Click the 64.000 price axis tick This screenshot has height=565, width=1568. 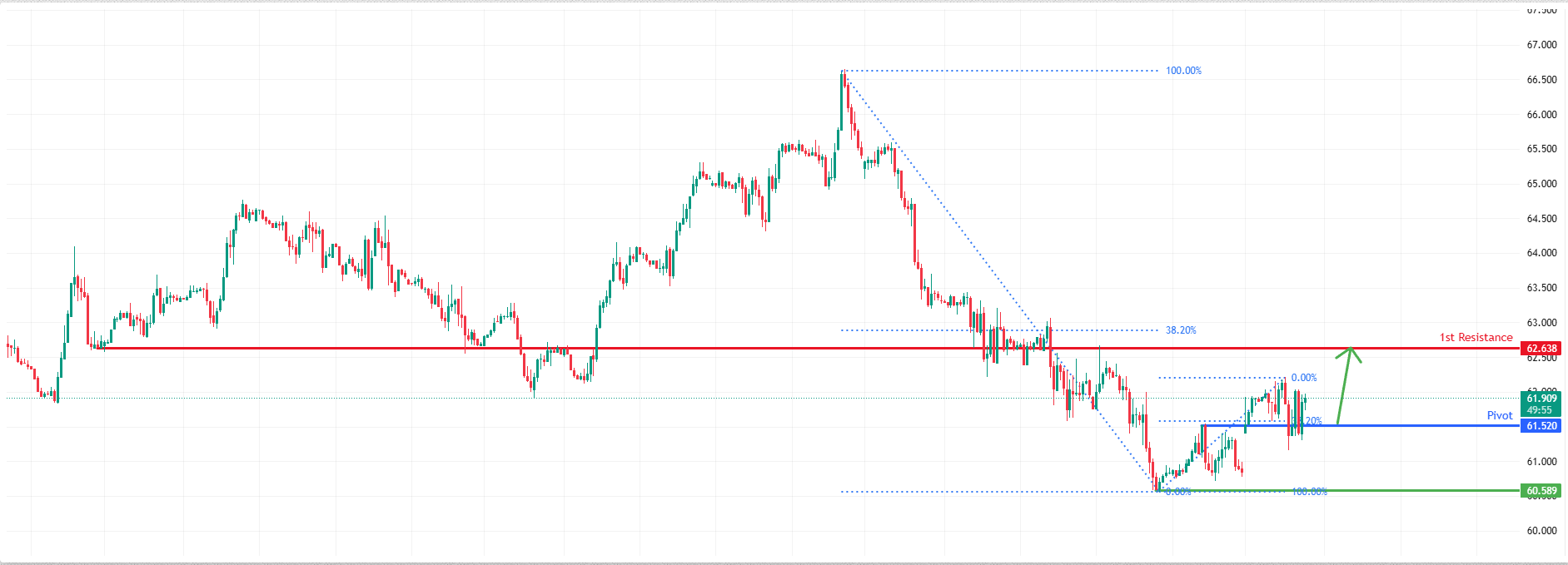click(1541, 253)
